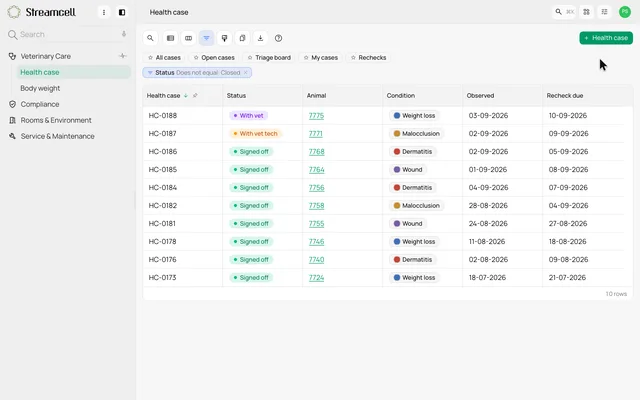Open animal link 7771
Screen dimensions: 640x400
[x=316, y=133]
